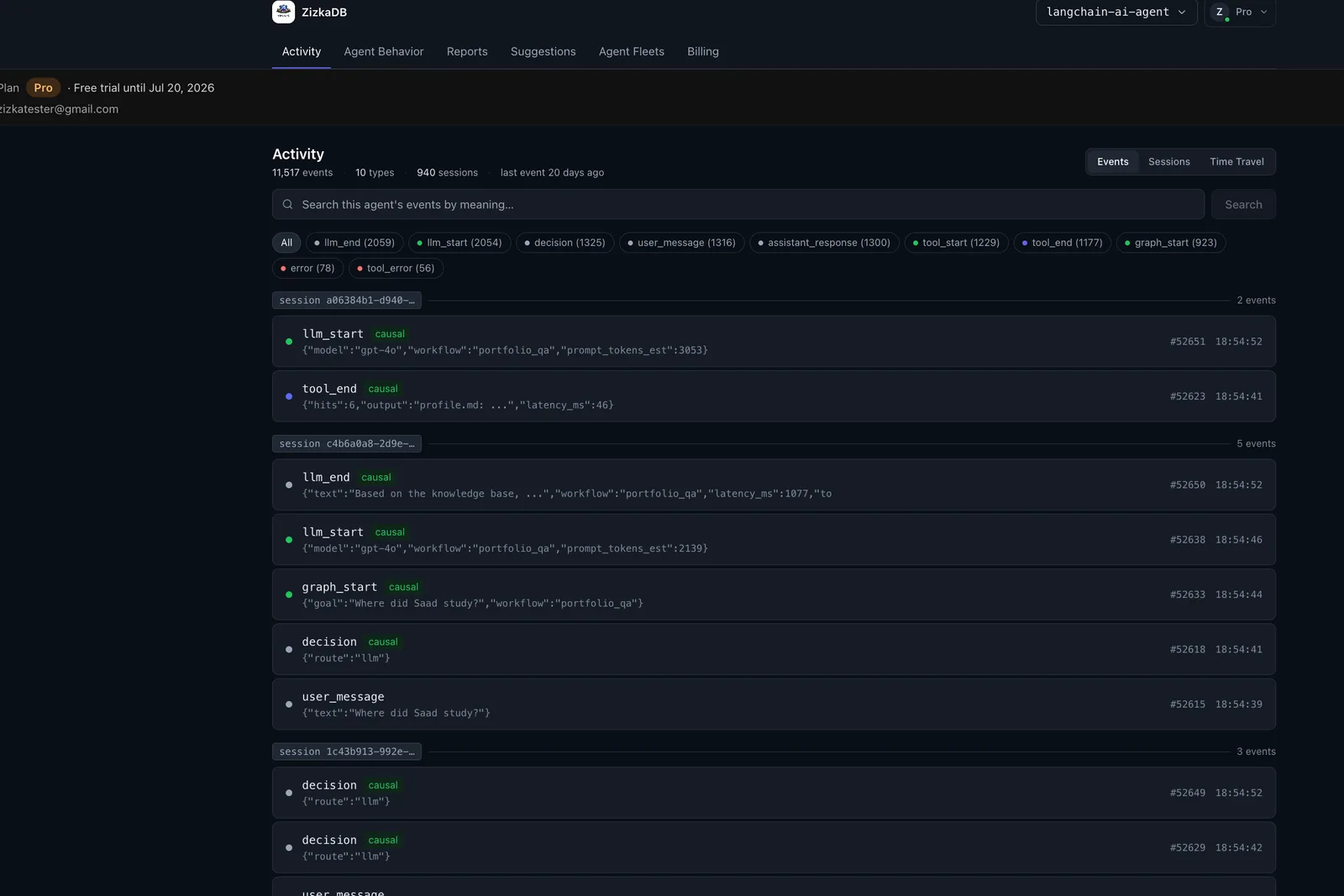Filter events by tool_error (56)

tap(396, 269)
